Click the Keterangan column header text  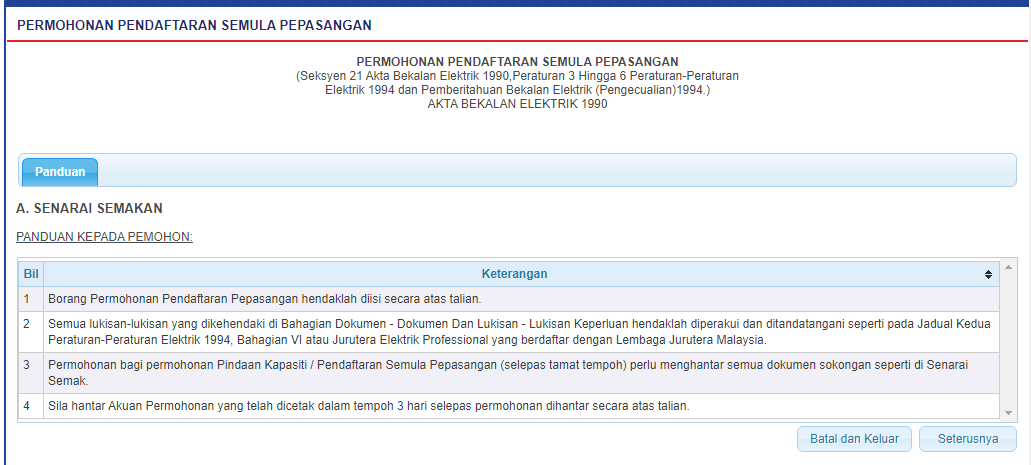[x=514, y=274]
